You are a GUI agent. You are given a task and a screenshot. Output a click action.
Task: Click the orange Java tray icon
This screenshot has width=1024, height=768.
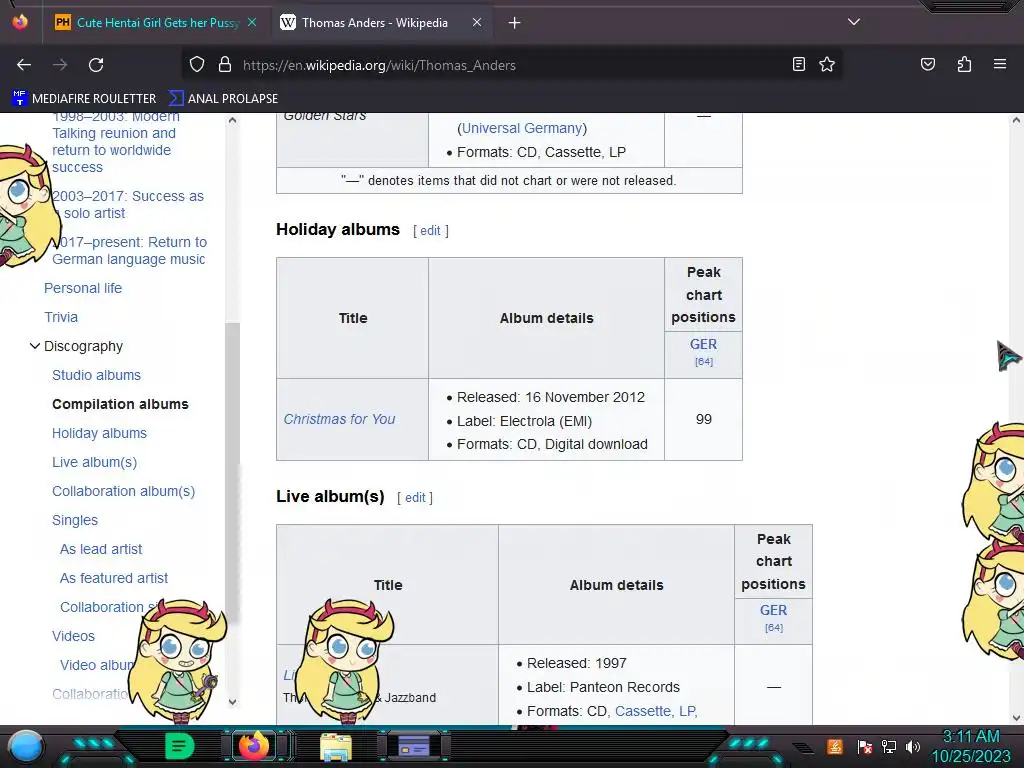[835, 746]
